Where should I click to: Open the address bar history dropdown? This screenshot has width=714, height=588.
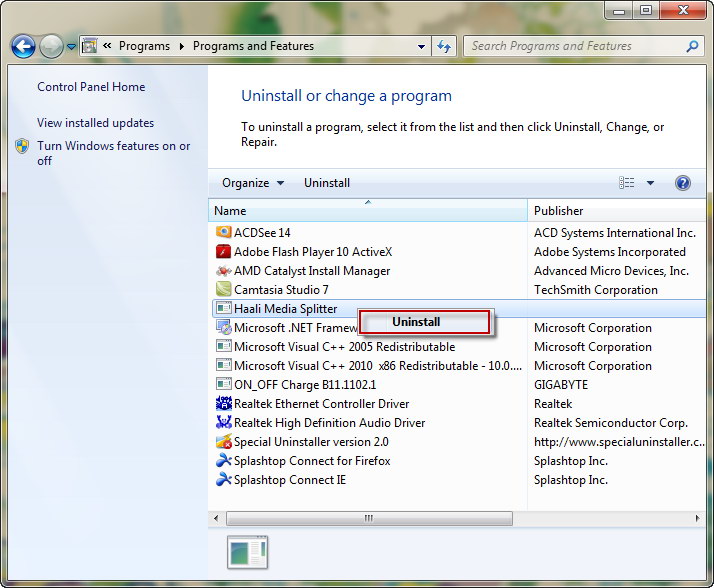[421, 46]
